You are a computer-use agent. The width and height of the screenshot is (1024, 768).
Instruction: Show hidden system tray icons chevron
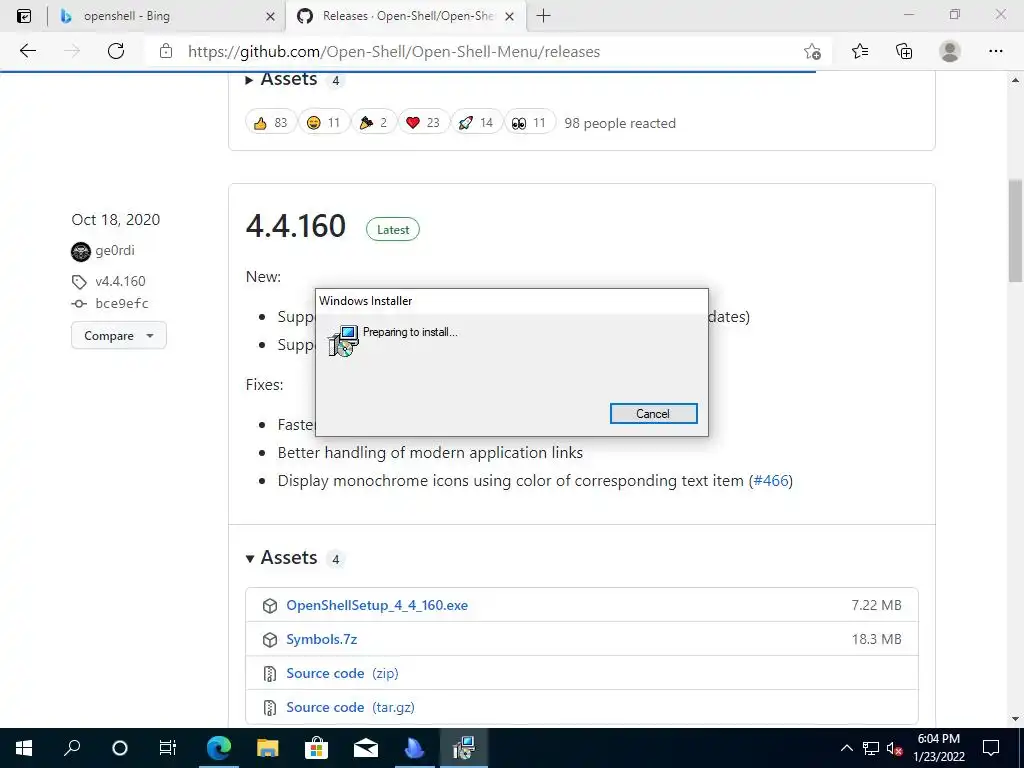click(846, 748)
